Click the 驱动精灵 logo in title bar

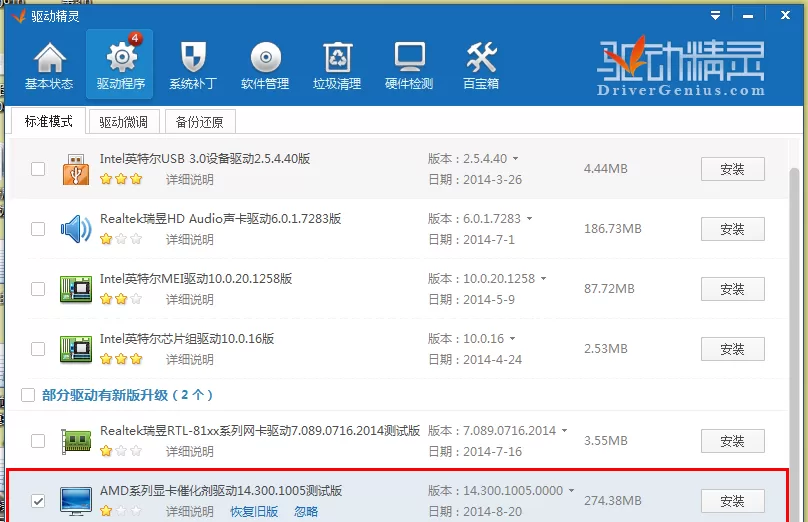20,16
